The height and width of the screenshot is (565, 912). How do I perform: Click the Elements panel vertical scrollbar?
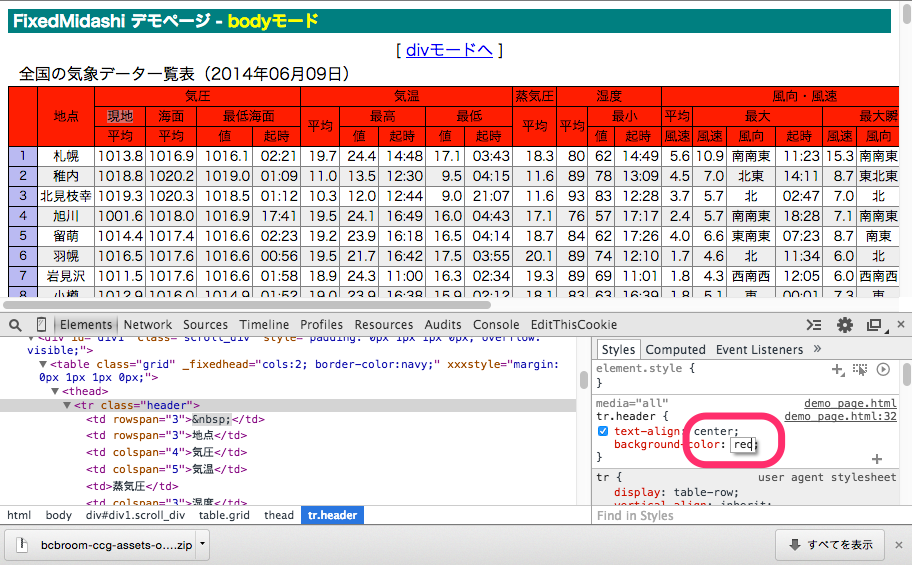pos(583,380)
